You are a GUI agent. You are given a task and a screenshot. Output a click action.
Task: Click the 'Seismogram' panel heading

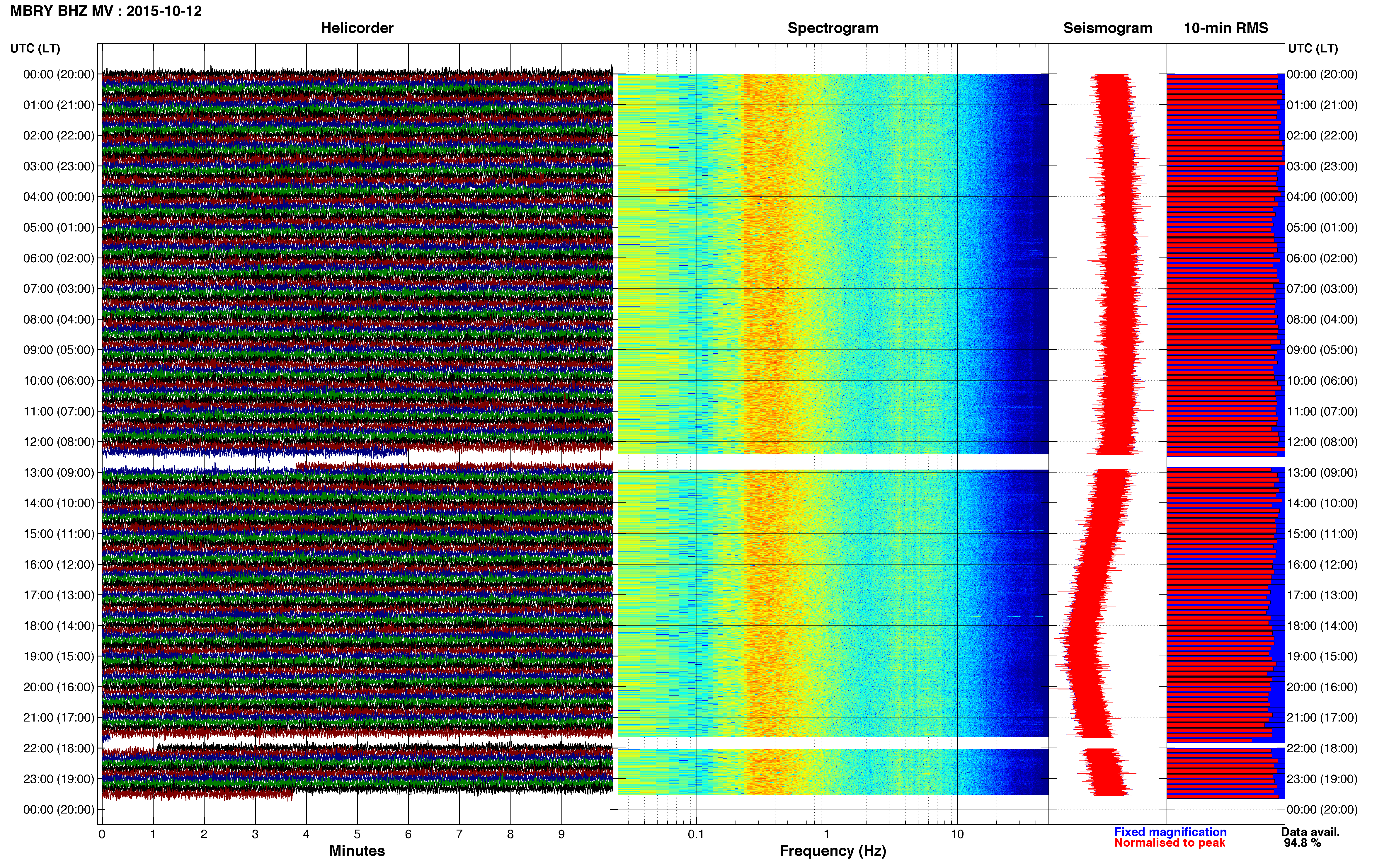point(1108,28)
